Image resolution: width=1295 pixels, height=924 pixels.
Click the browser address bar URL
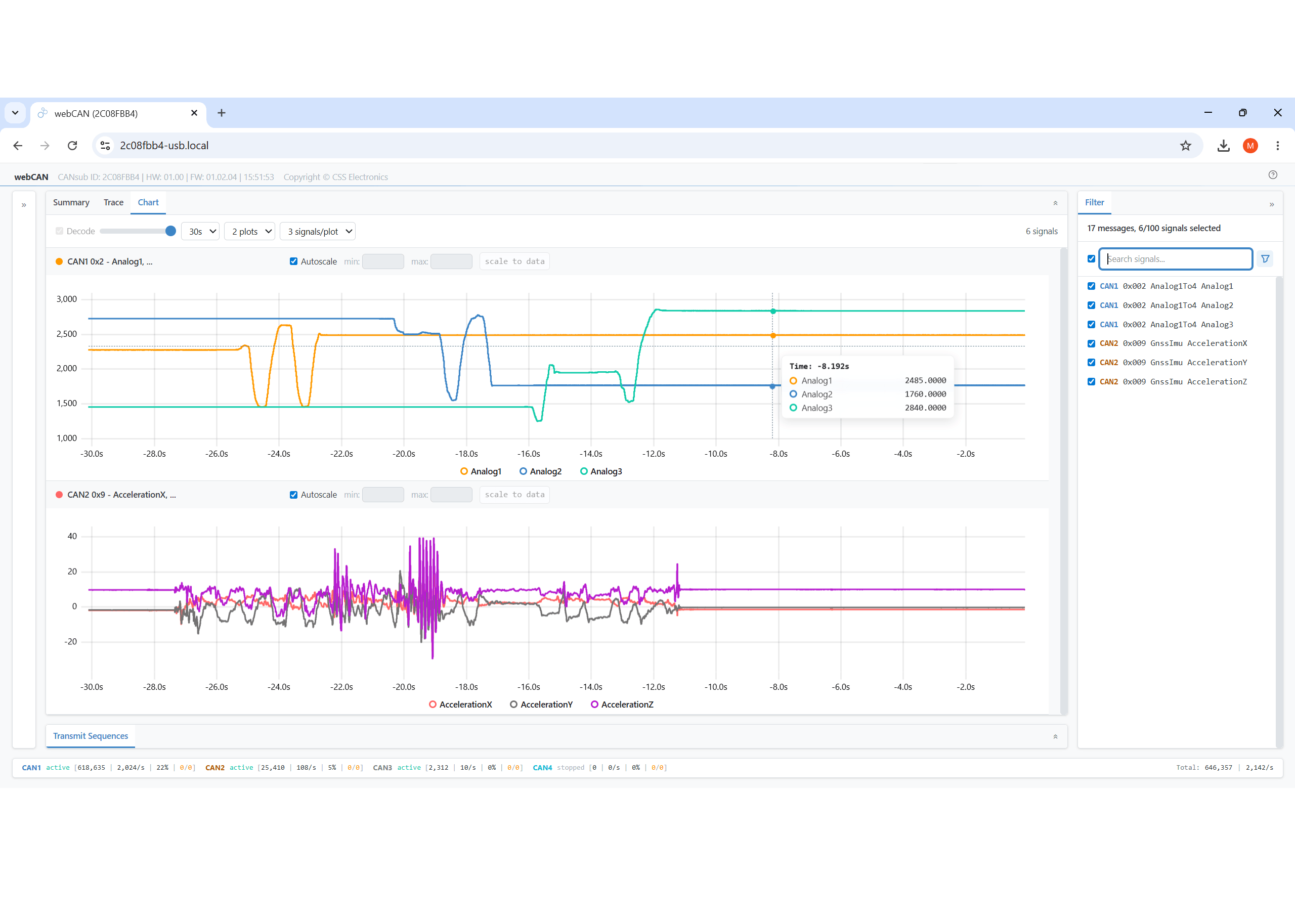(x=164, y=146)
